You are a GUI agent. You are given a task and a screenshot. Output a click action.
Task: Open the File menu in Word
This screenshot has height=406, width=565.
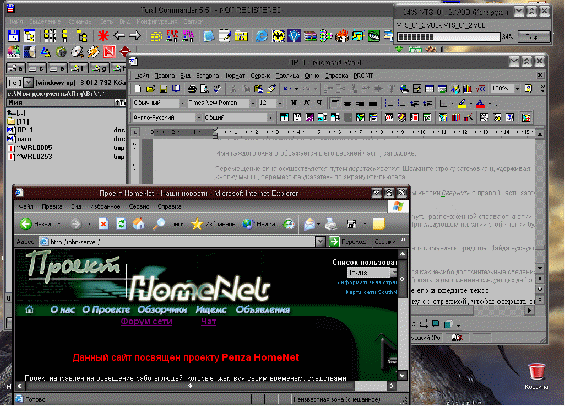click(142, 76)
